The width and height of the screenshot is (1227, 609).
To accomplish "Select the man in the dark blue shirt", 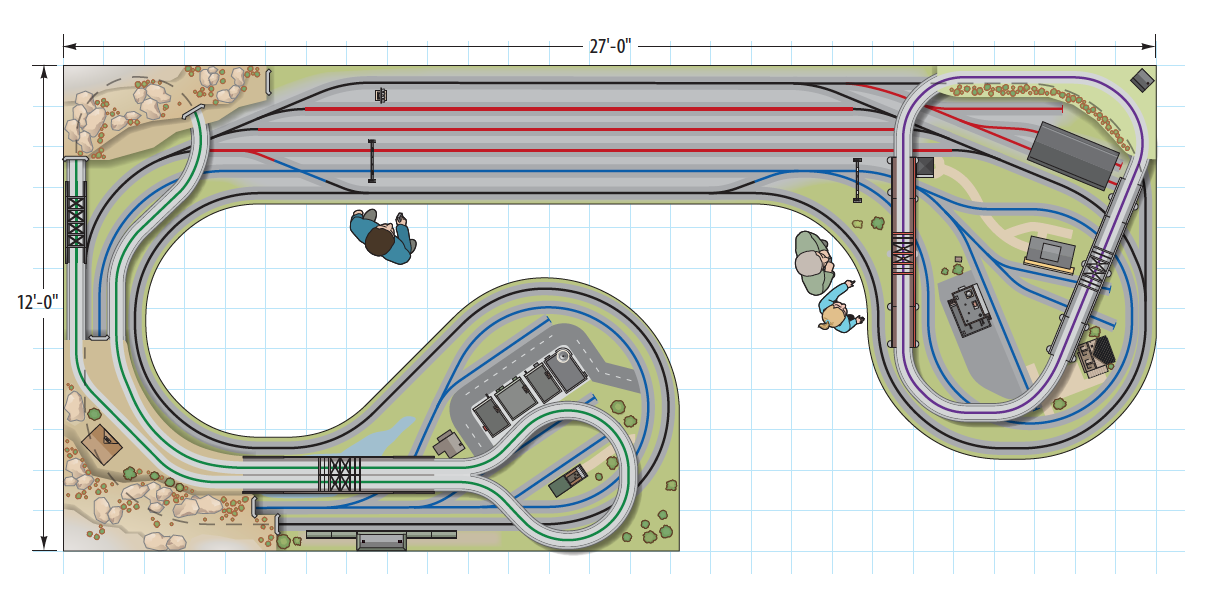I will pyautogui.click(x=381, y=236).
